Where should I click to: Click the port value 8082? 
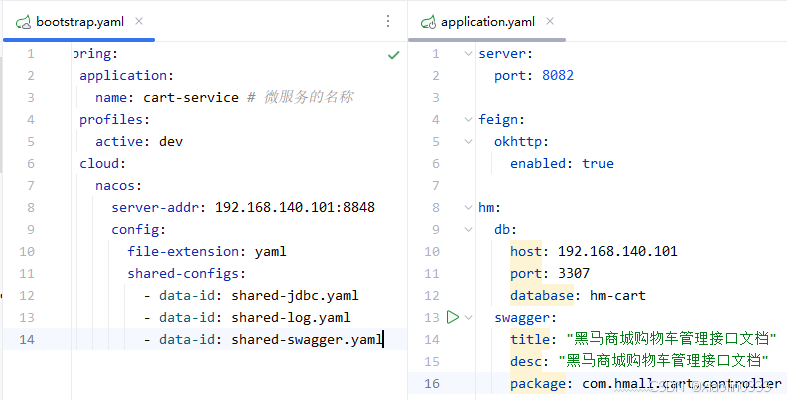(x=558, y=75)
